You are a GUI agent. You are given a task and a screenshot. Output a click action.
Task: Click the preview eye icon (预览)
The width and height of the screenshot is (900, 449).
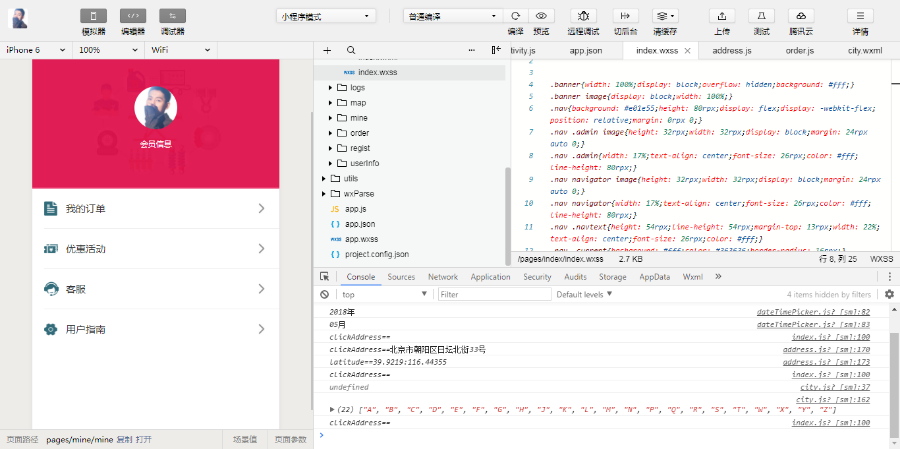541,16
